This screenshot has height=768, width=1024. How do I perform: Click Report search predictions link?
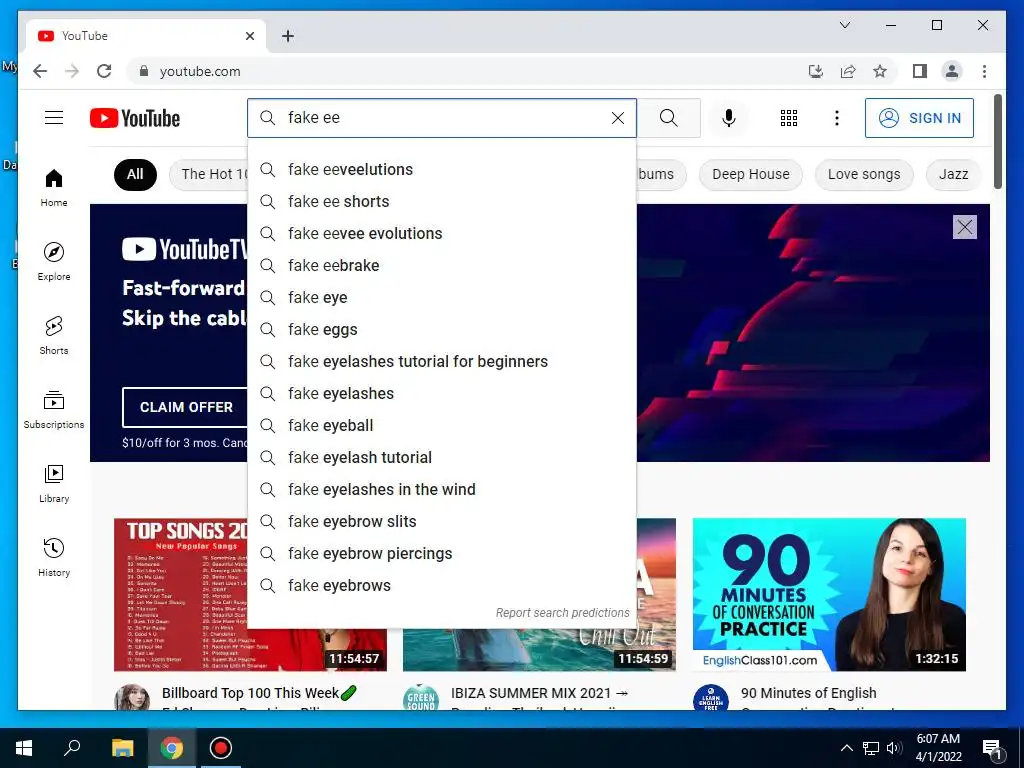click(562, 613)
